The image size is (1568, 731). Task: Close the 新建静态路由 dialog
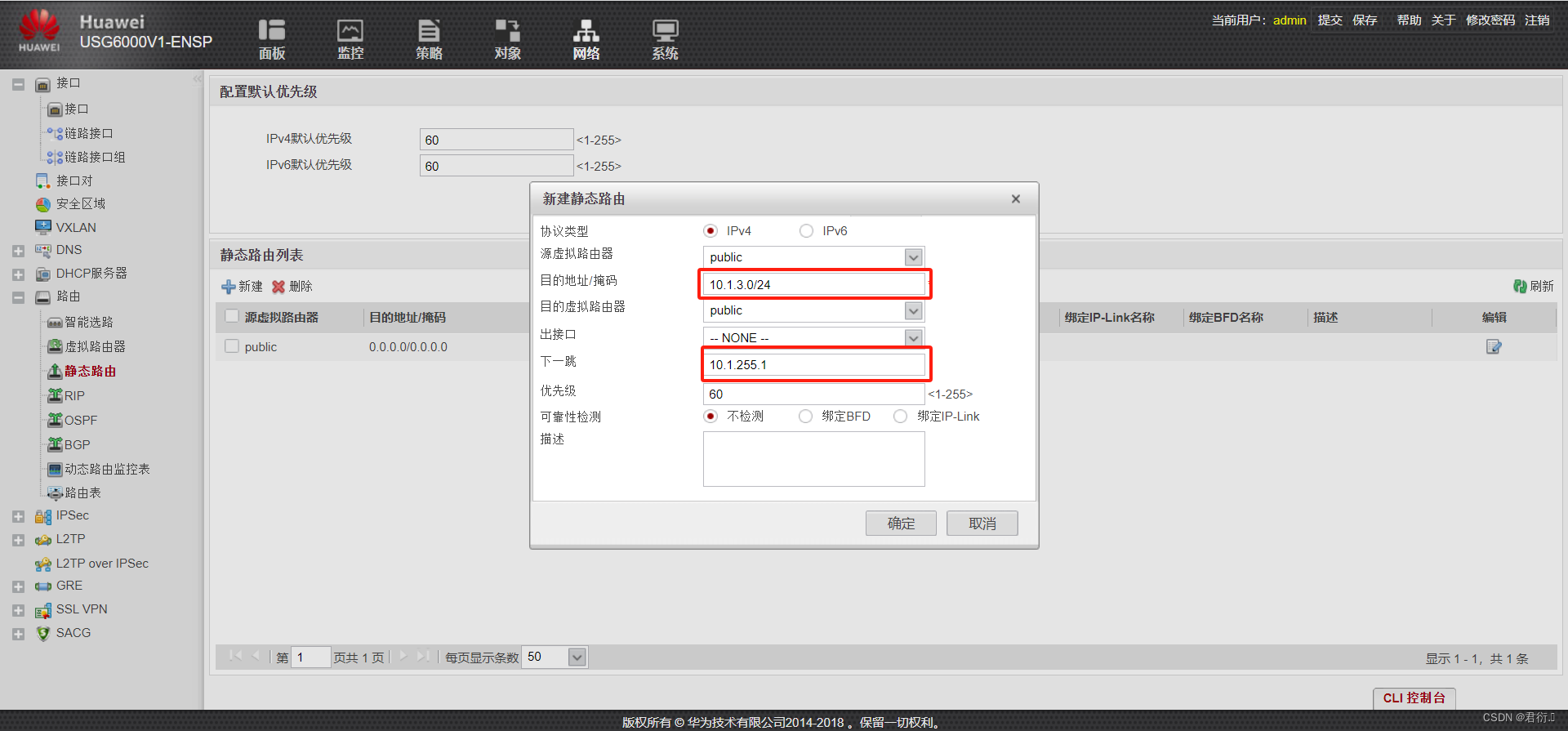(1016, 198)
